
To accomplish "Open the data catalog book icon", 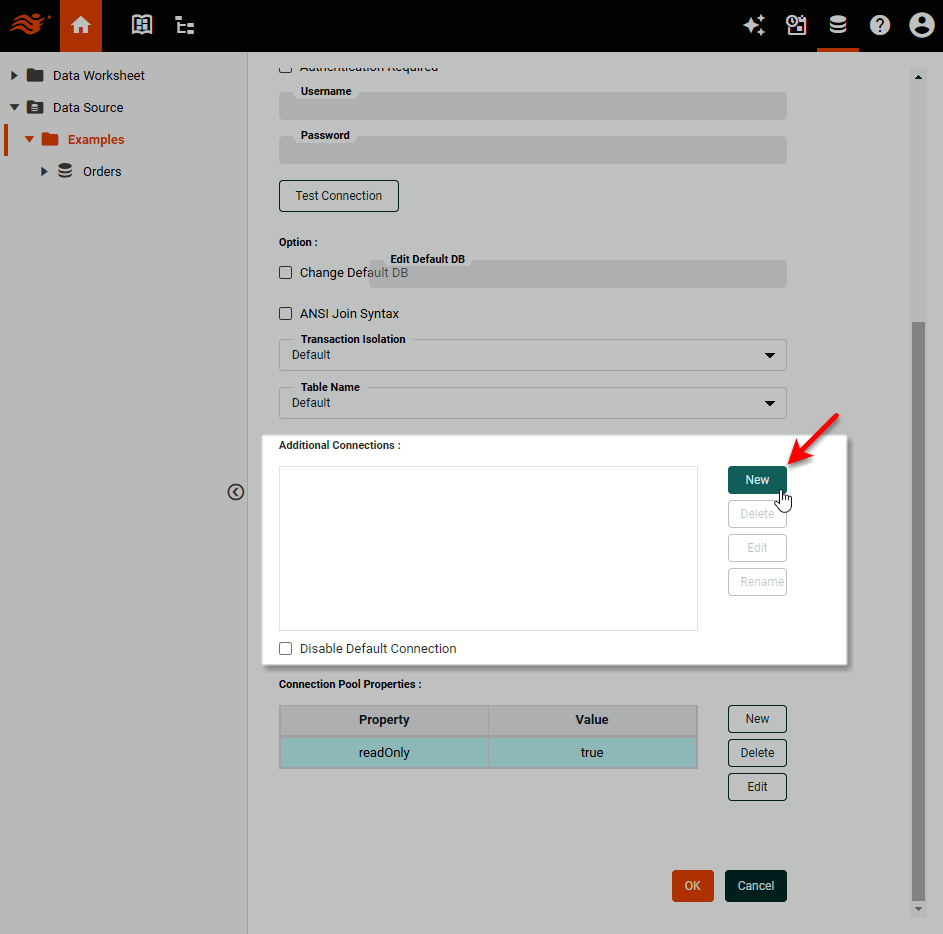I will pyautogui.click(x=141, y=25).
